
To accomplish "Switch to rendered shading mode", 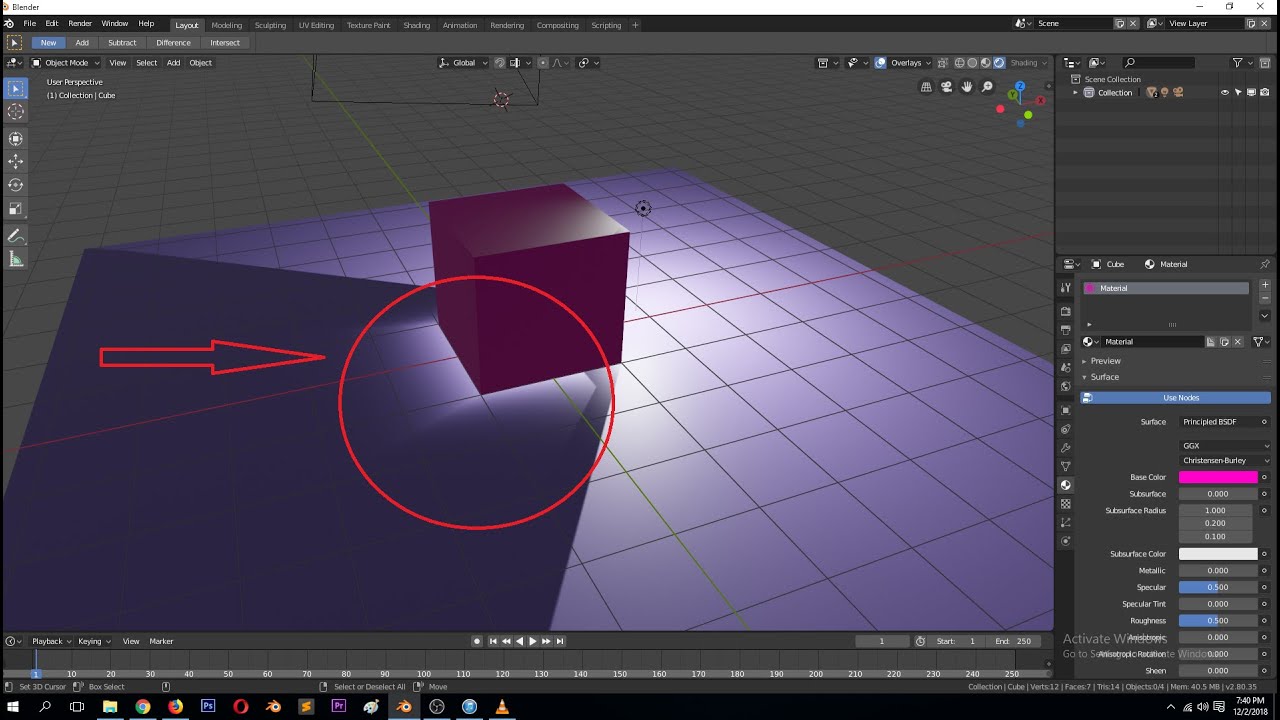I will point(999,63).
